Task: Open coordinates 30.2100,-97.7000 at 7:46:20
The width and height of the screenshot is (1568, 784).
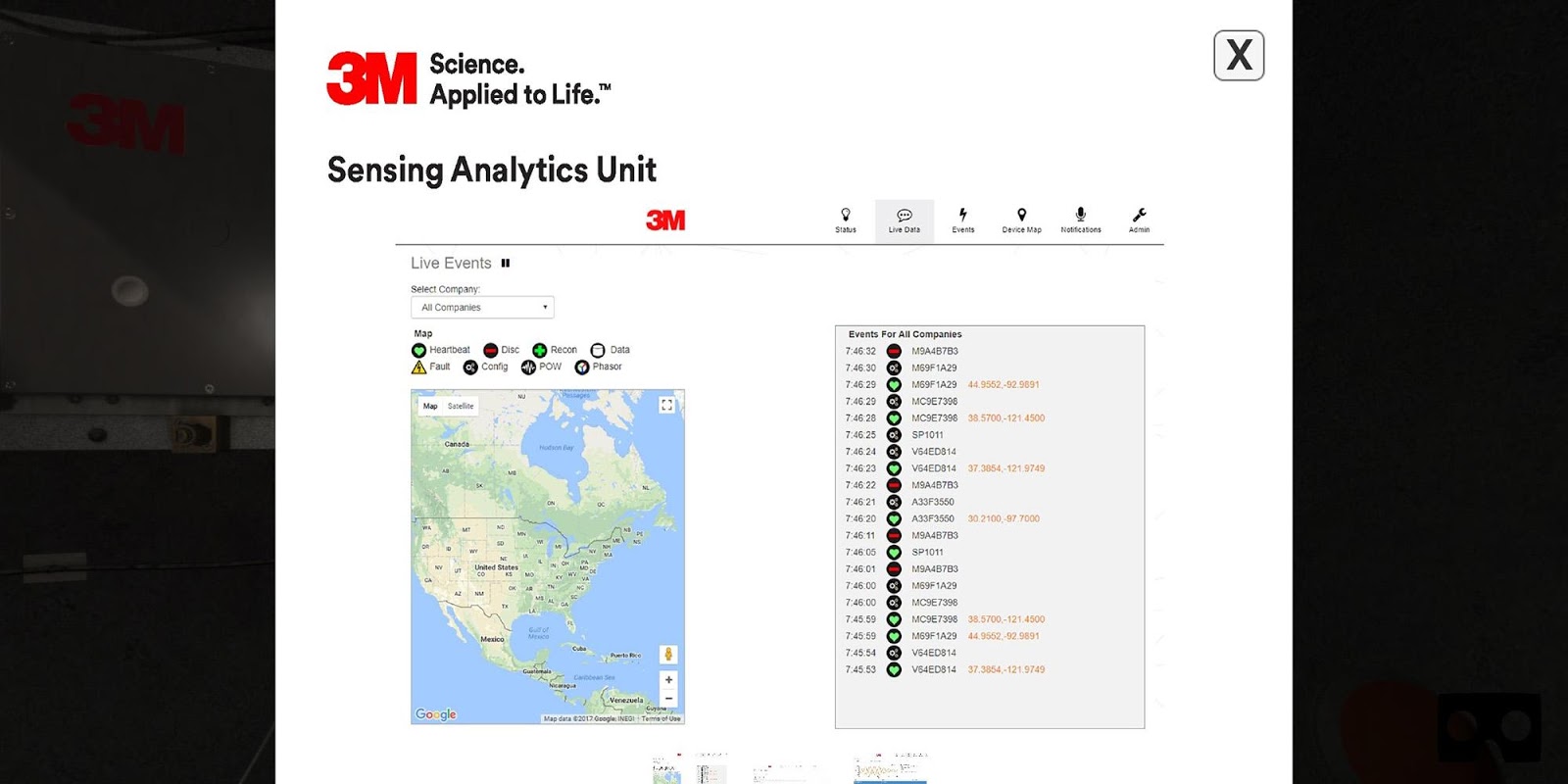Action: 1004,518
